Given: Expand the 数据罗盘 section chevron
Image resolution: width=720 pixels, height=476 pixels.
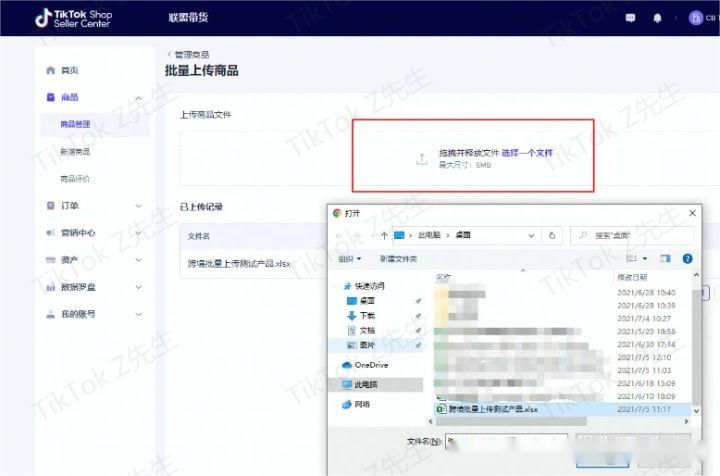Looking at the screenshot, I should pyautogui.click(x=139, y=287).
